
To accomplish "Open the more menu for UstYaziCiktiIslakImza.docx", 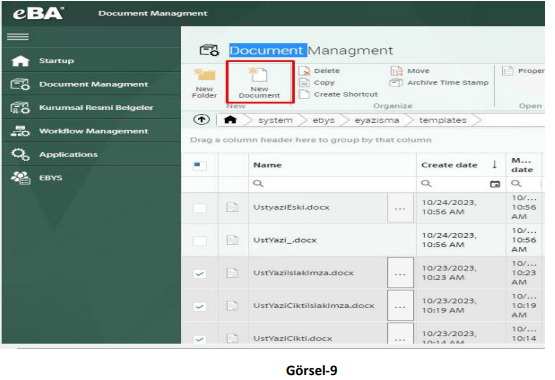I will (x=400, y=306).
